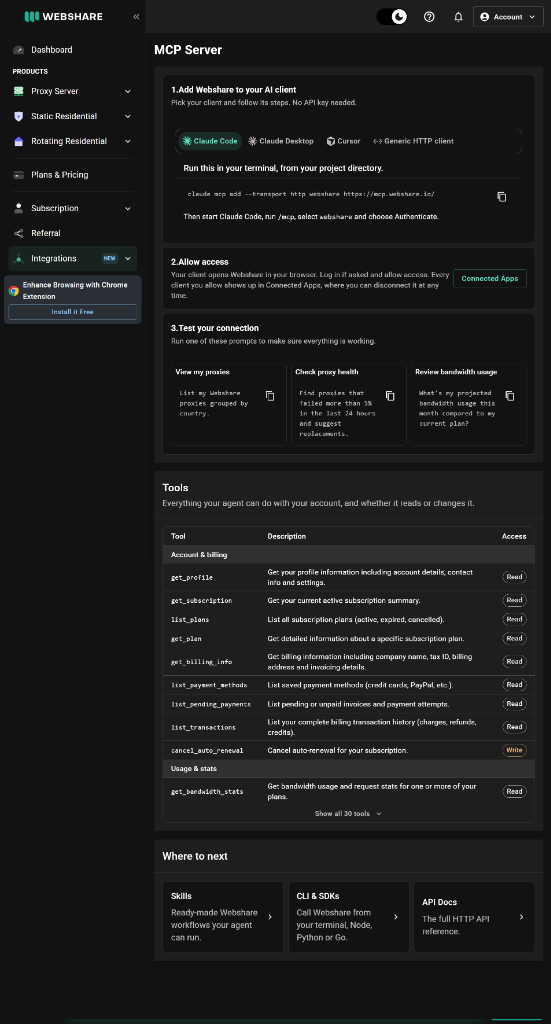Click the get_bandwidth_stats tool name

click(x=207, y=792)
